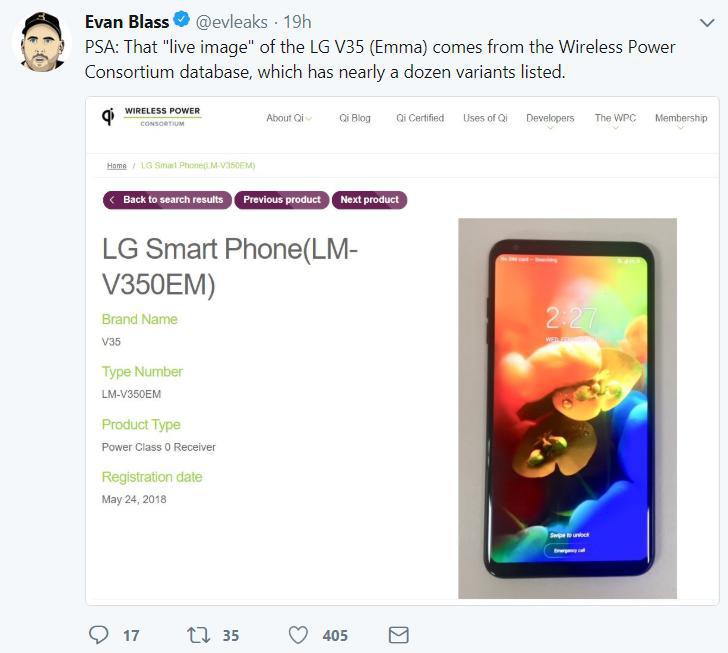Image resolution: width=728 pixels, height=653 pixels.
Task: Open the @evleaks handle link
Action: [231, 22]
